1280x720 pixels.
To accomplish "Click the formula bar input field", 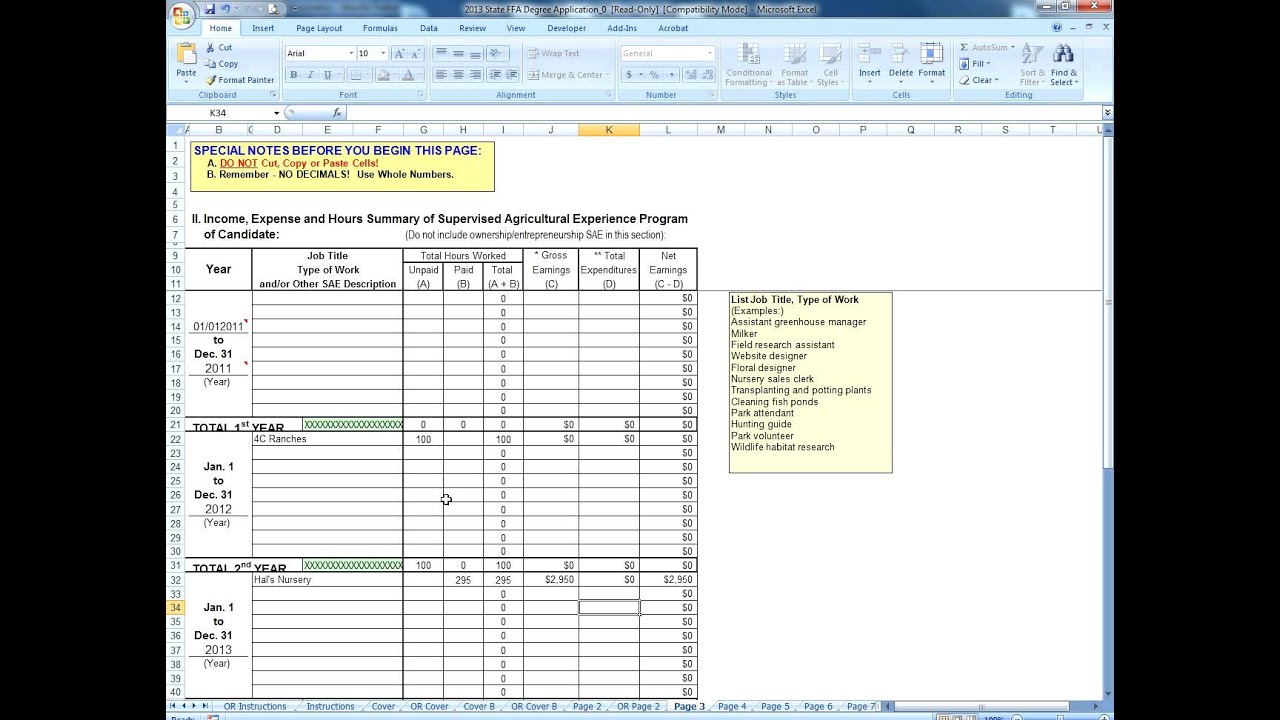I will point(724,113).
